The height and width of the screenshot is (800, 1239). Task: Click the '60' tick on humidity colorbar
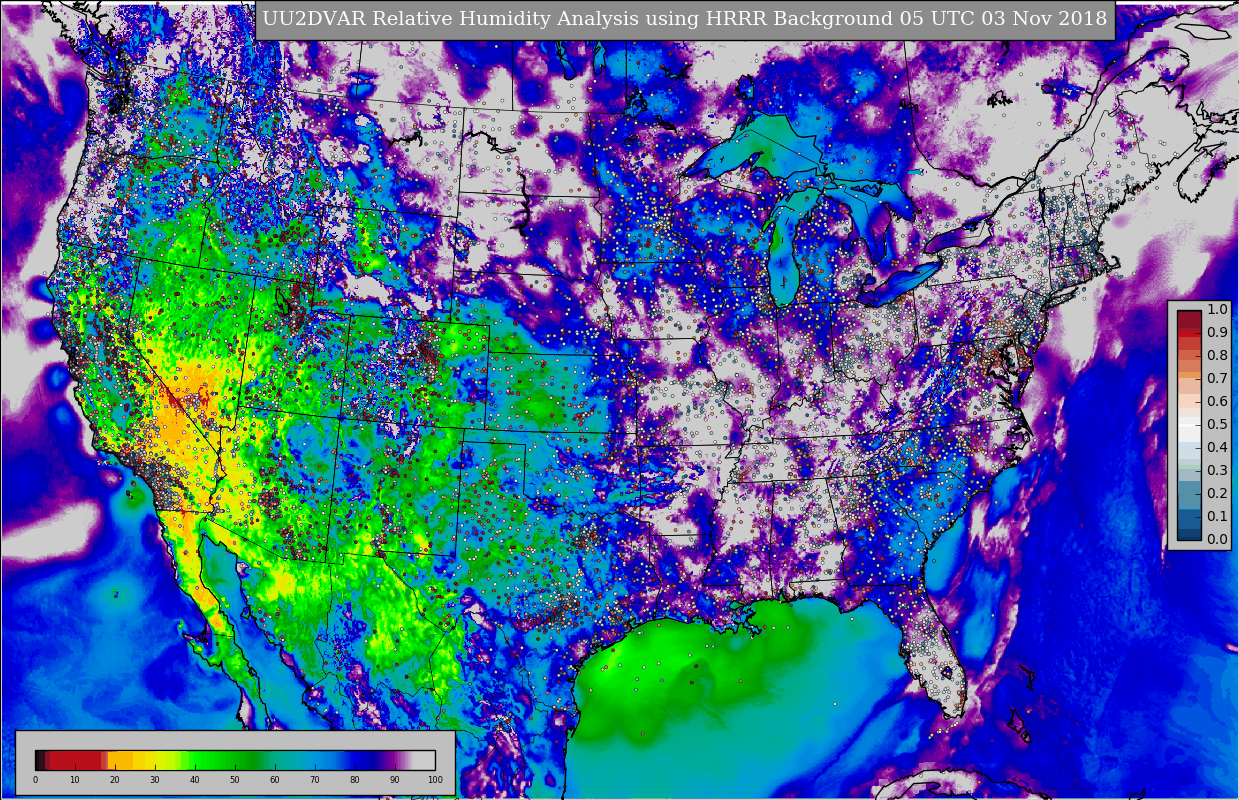coord(275,780)
